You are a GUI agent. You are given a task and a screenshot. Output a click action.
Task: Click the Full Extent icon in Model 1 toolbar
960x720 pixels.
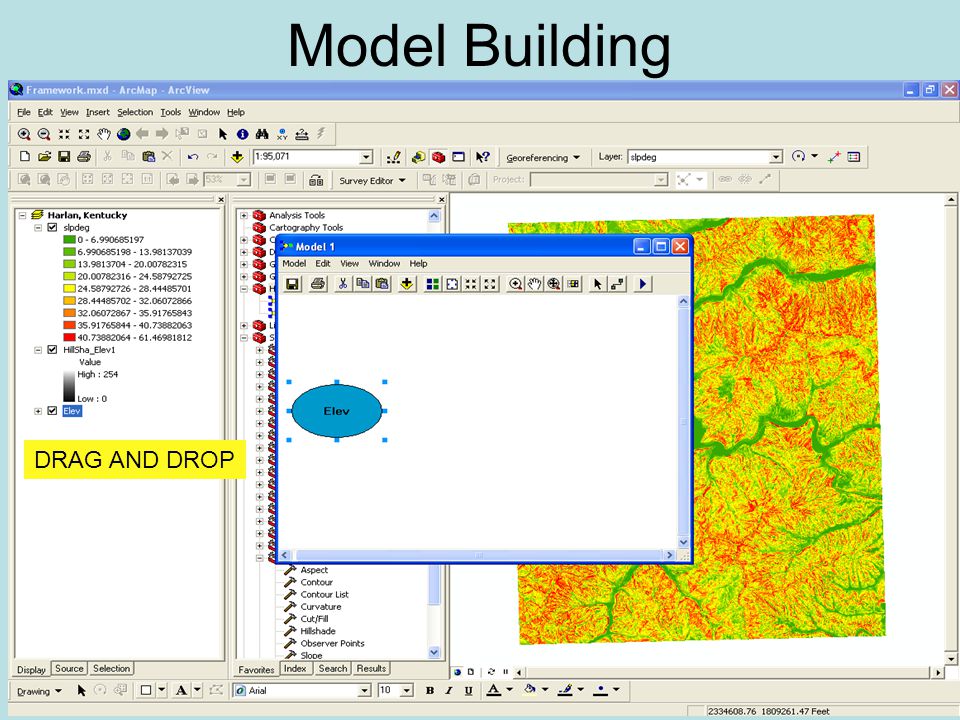point(452,284)
